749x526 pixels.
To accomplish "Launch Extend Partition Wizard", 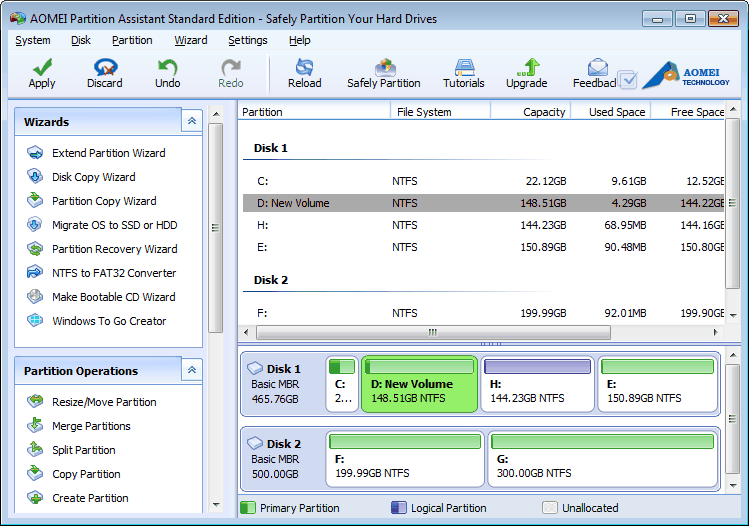I will point(108,153).
